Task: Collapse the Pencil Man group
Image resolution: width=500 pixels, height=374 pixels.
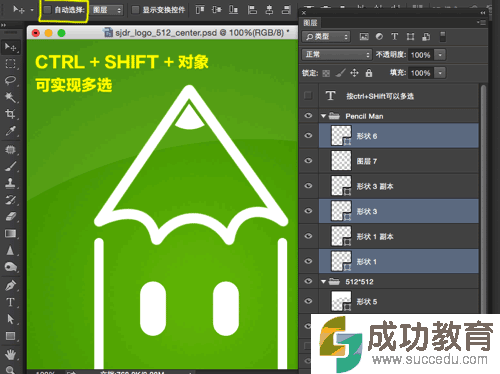Action: (x=323, y=116)
